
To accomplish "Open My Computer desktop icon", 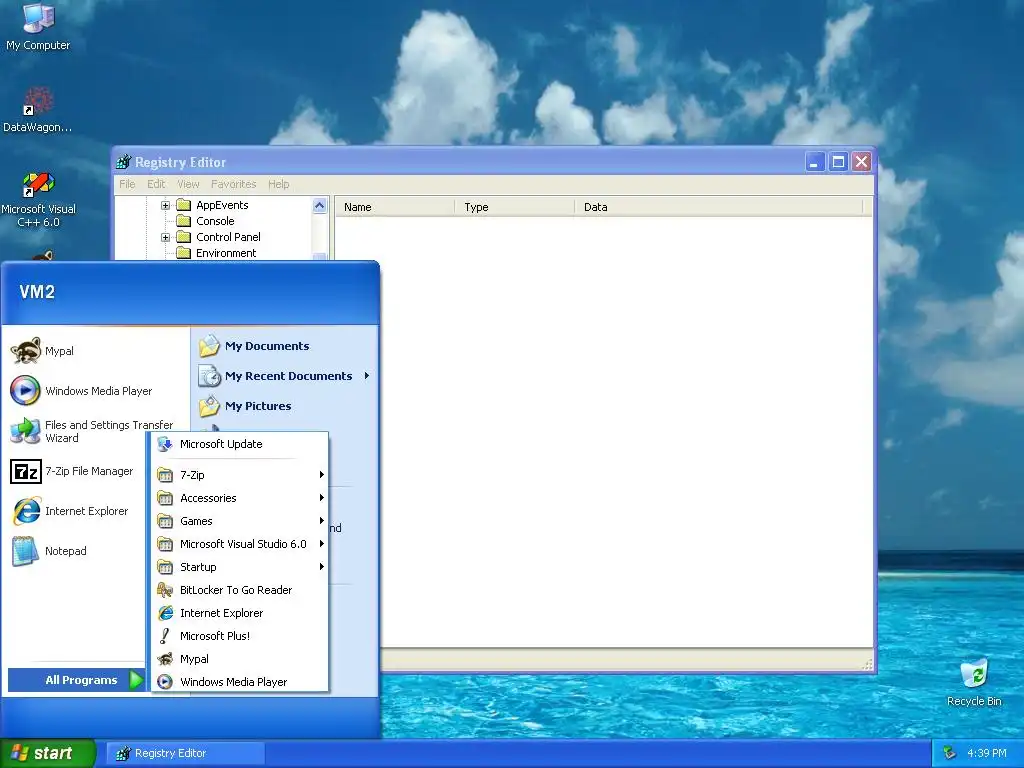I will tap(38, 26).
